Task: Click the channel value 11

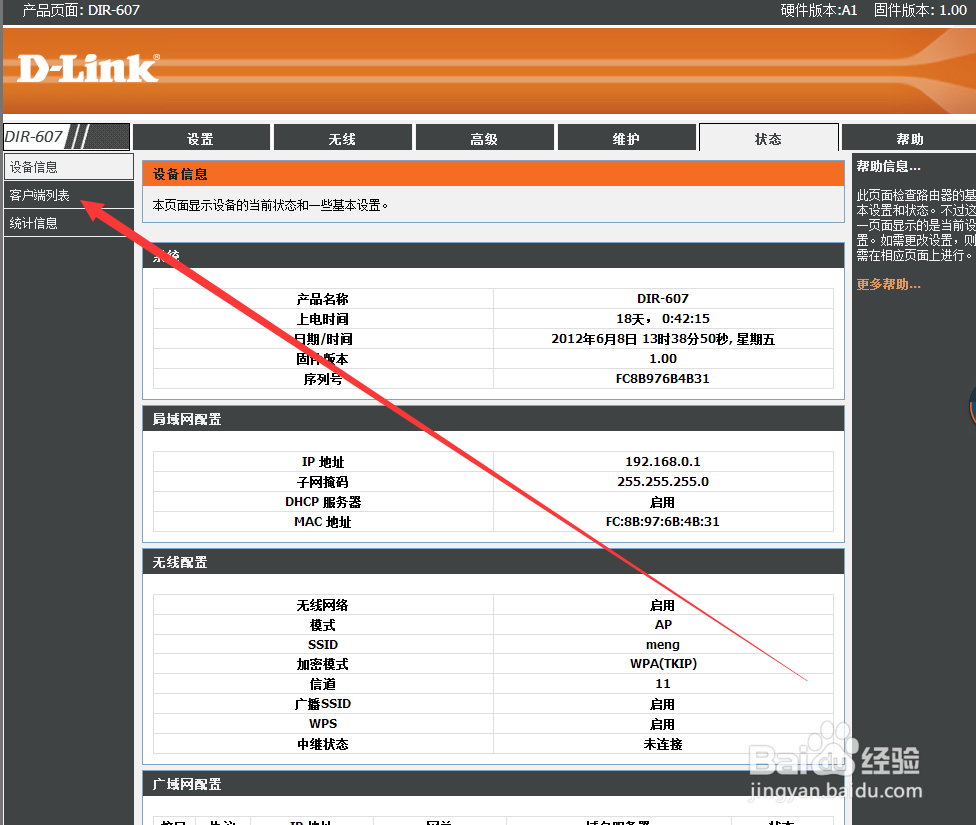Action: 663,684
